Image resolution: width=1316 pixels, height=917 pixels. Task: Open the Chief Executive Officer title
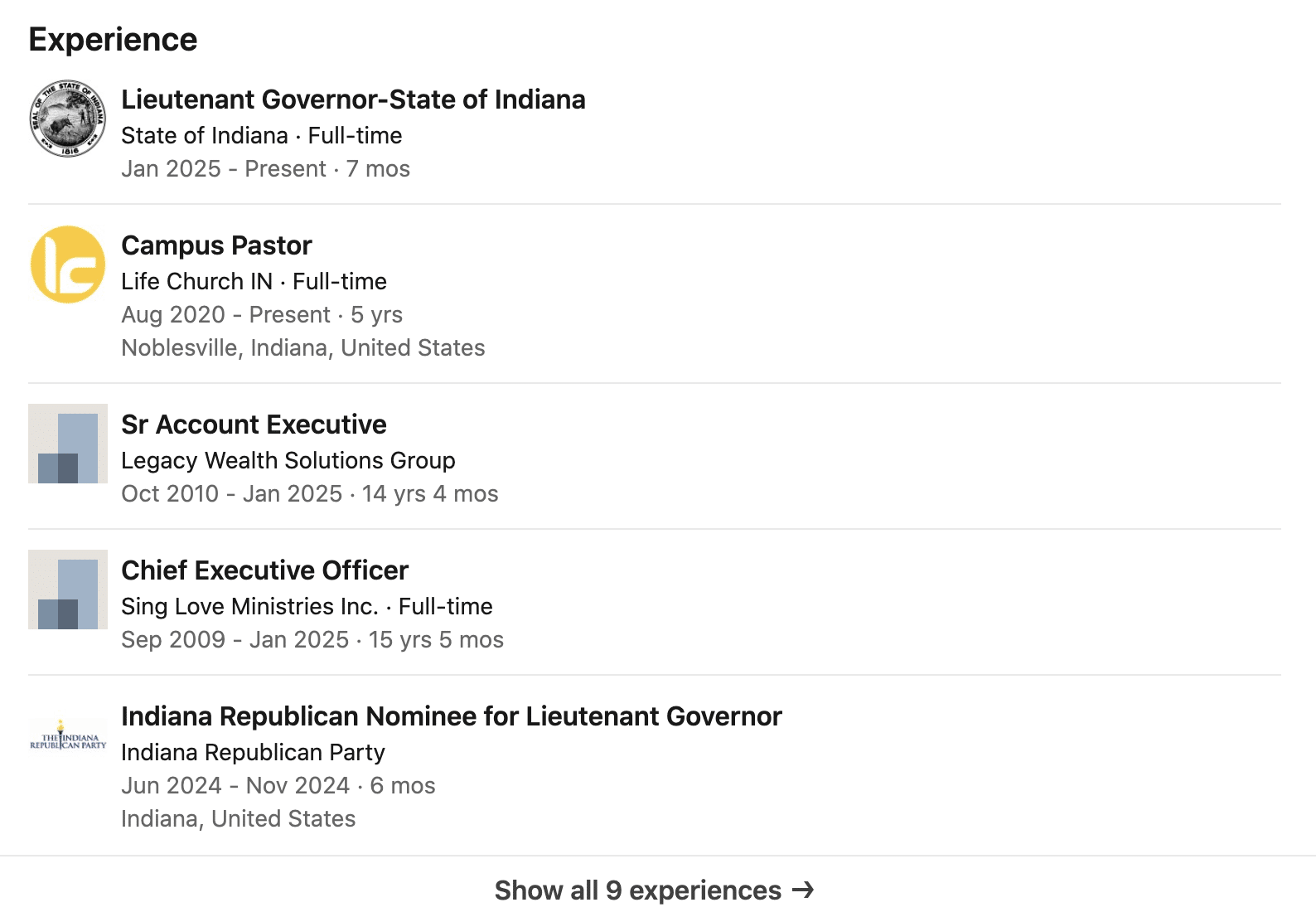pyautogui.click(x=264, y=570)
